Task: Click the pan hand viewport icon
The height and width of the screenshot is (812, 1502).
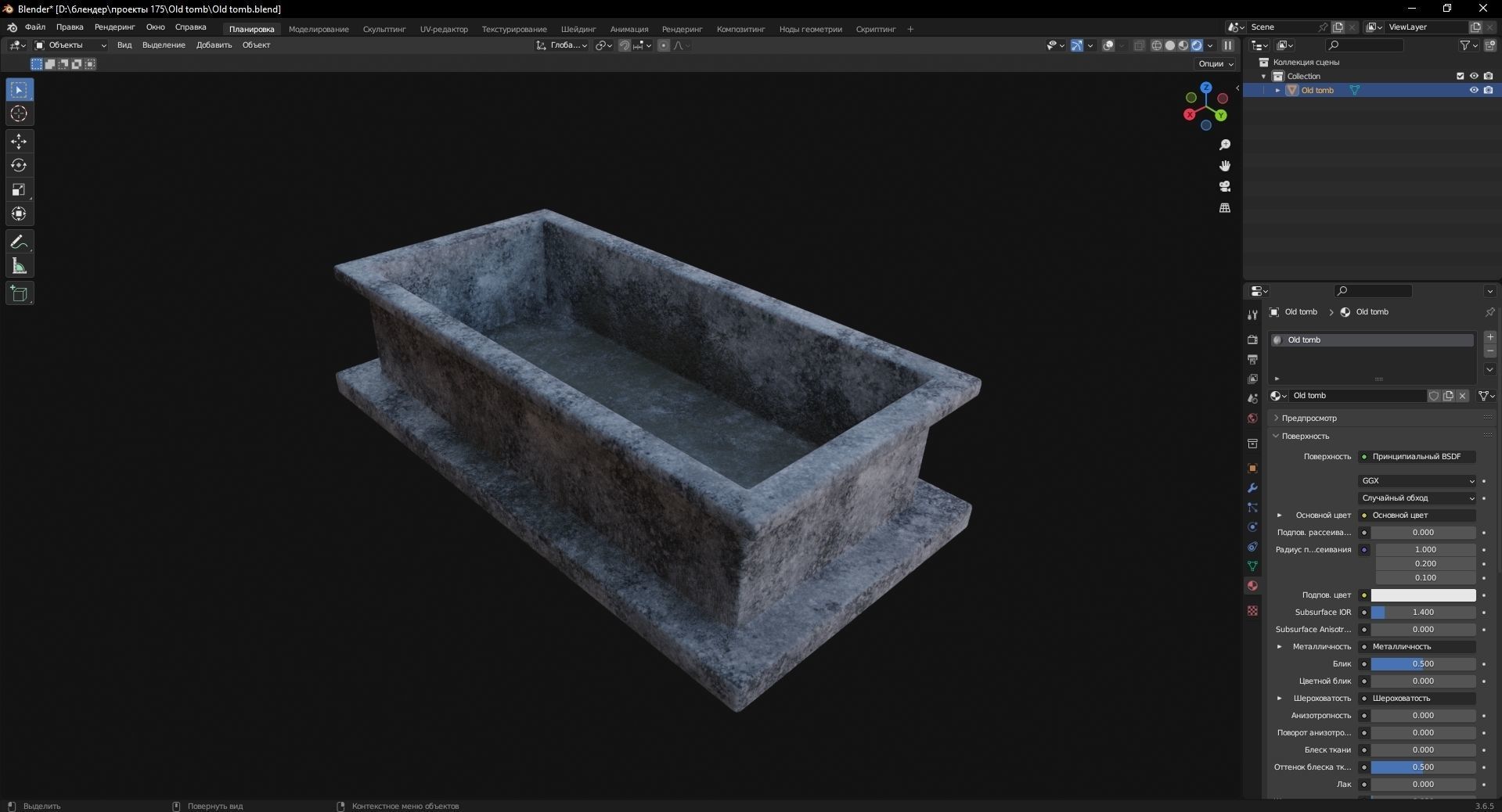Action: tap(1225, 166)
